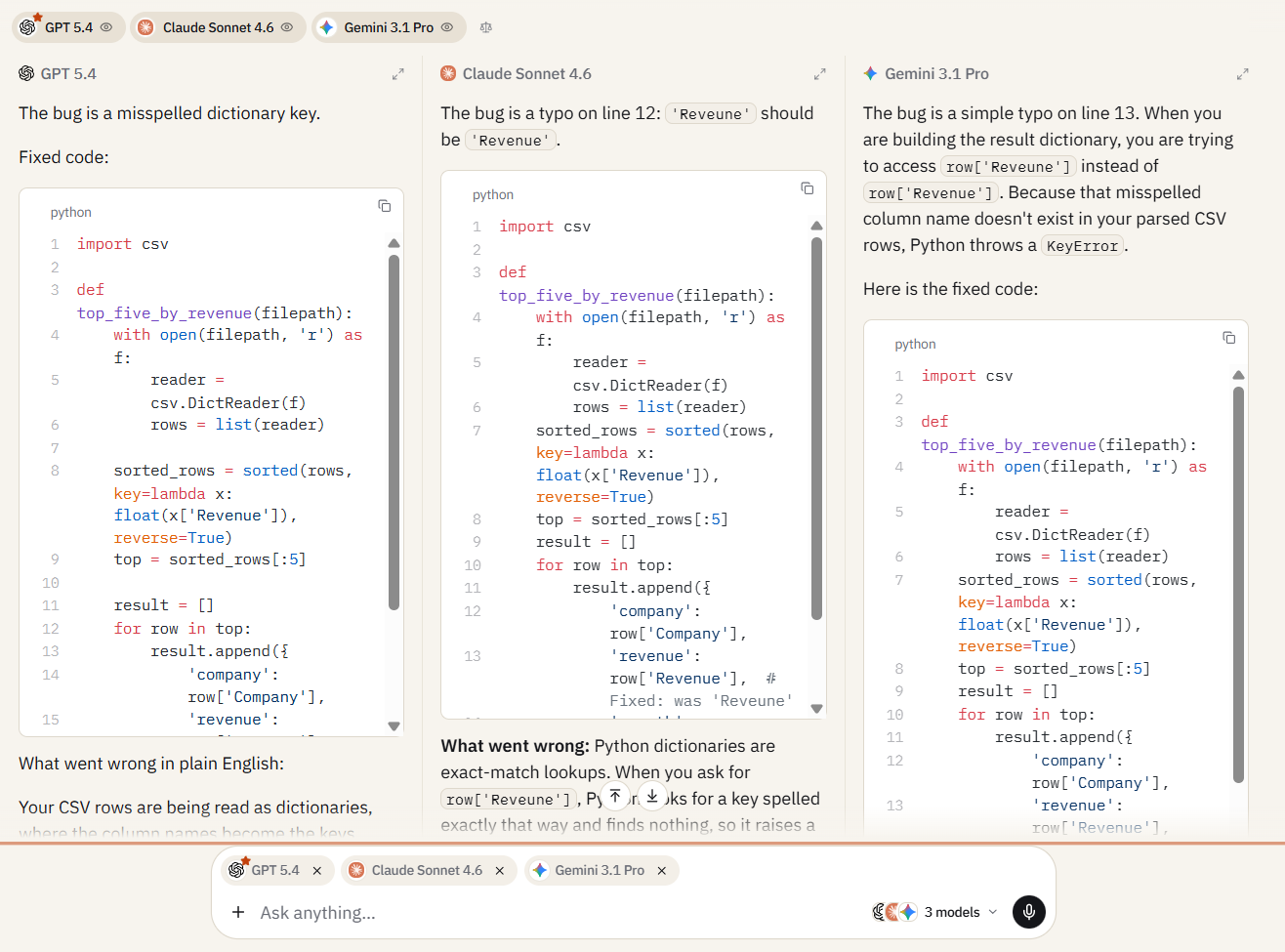Toggle visibility eye for Claude Sonnet 4.6 tab
The width and height of the screenshot is (1285, 952).
(287, 27)
